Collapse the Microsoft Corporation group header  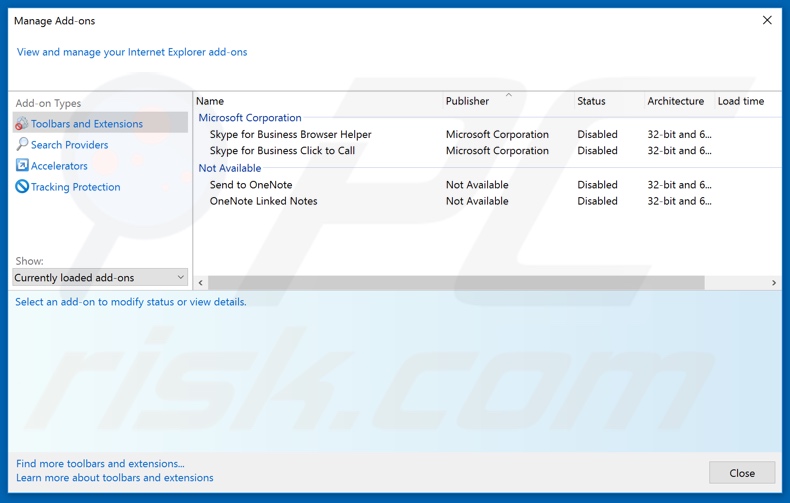coord(250,118)
